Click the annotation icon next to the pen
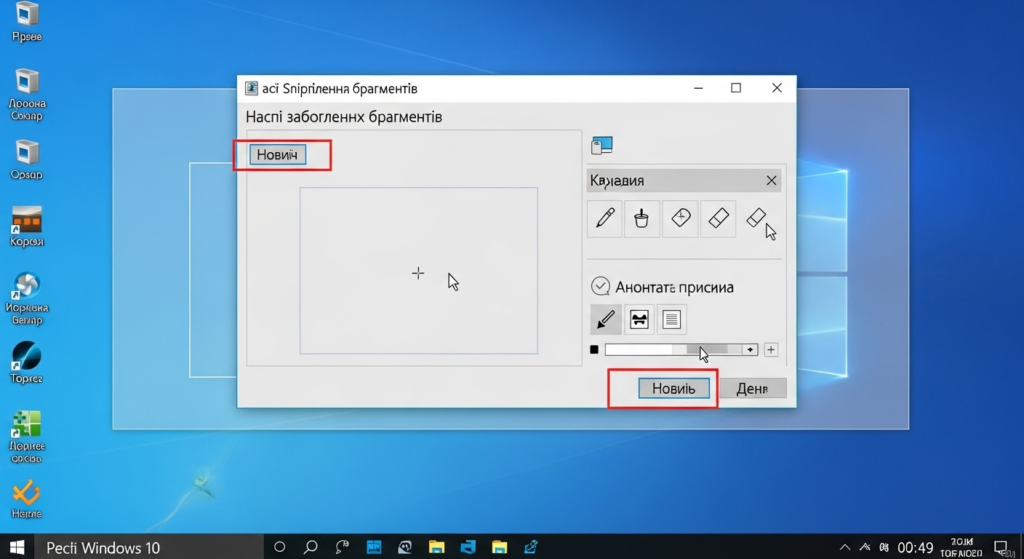Screen dimensions: 1024x559 (x=638, y=319)
